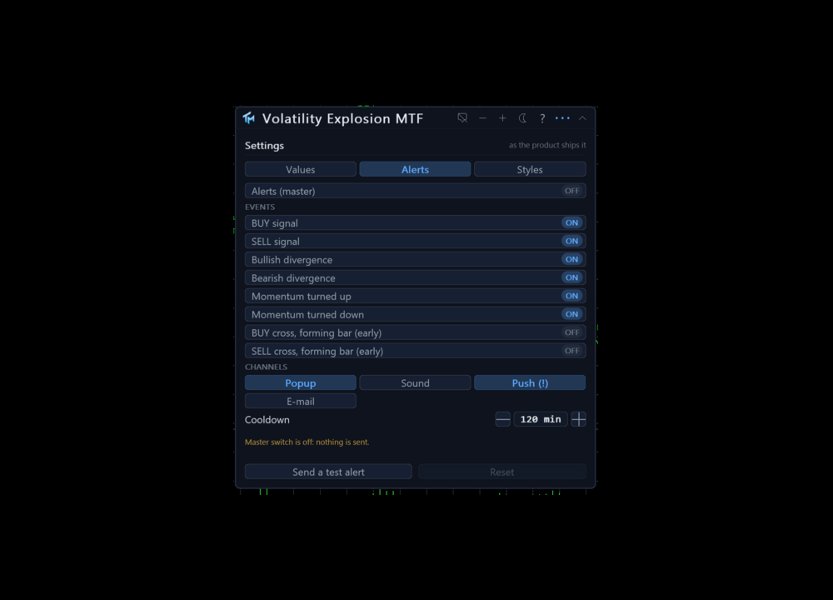Click the 'Master switch is off' warning text
This screenshot has width=833, height=600.
[307, 442]
